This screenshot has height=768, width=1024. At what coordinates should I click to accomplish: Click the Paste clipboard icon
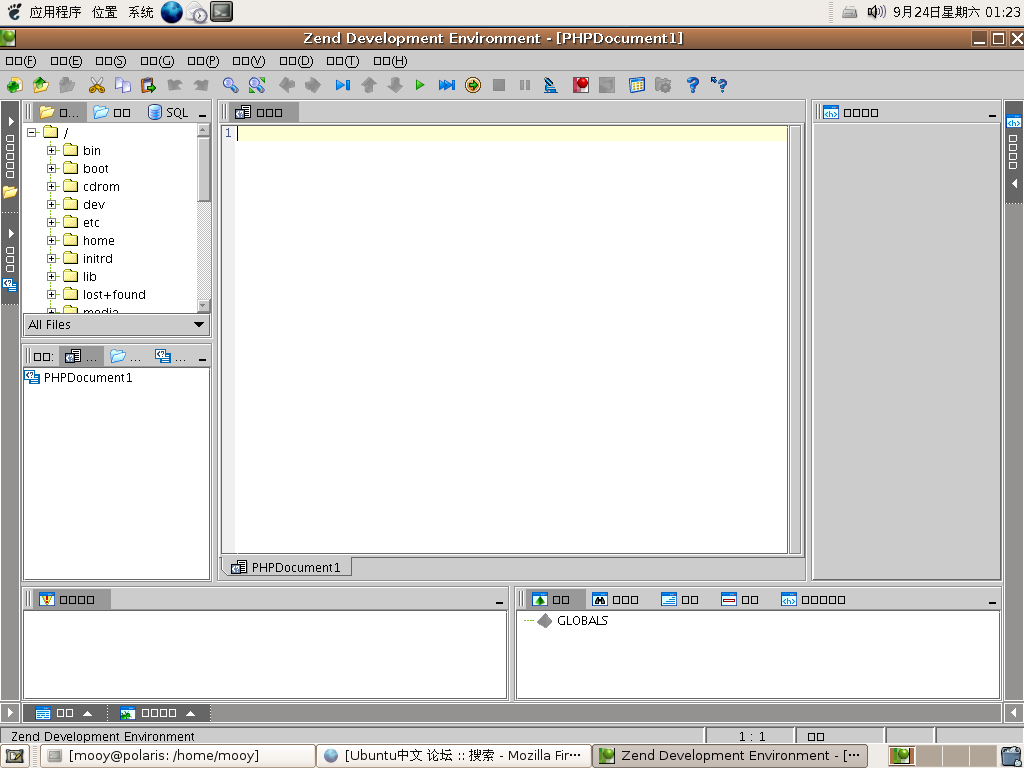pyautogui.click(x=148, y=85)
